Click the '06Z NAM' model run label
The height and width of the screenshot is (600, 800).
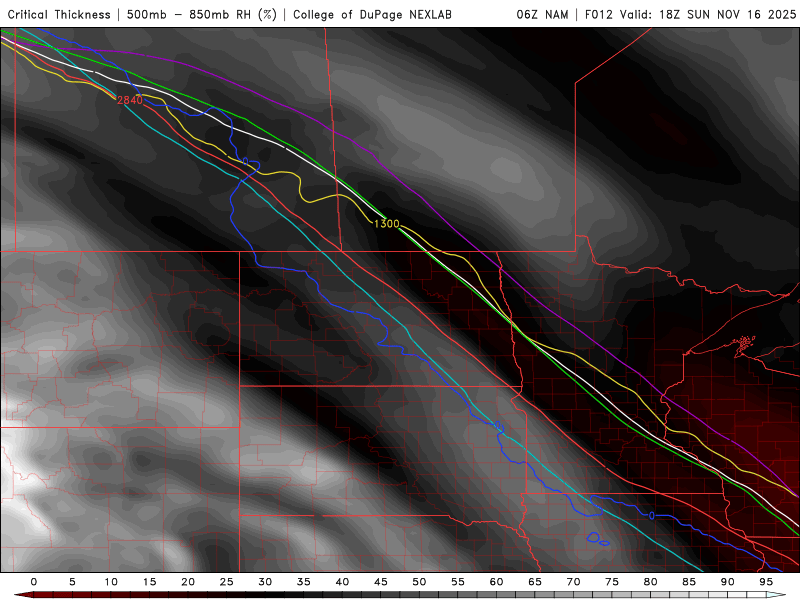coord(542,14)
